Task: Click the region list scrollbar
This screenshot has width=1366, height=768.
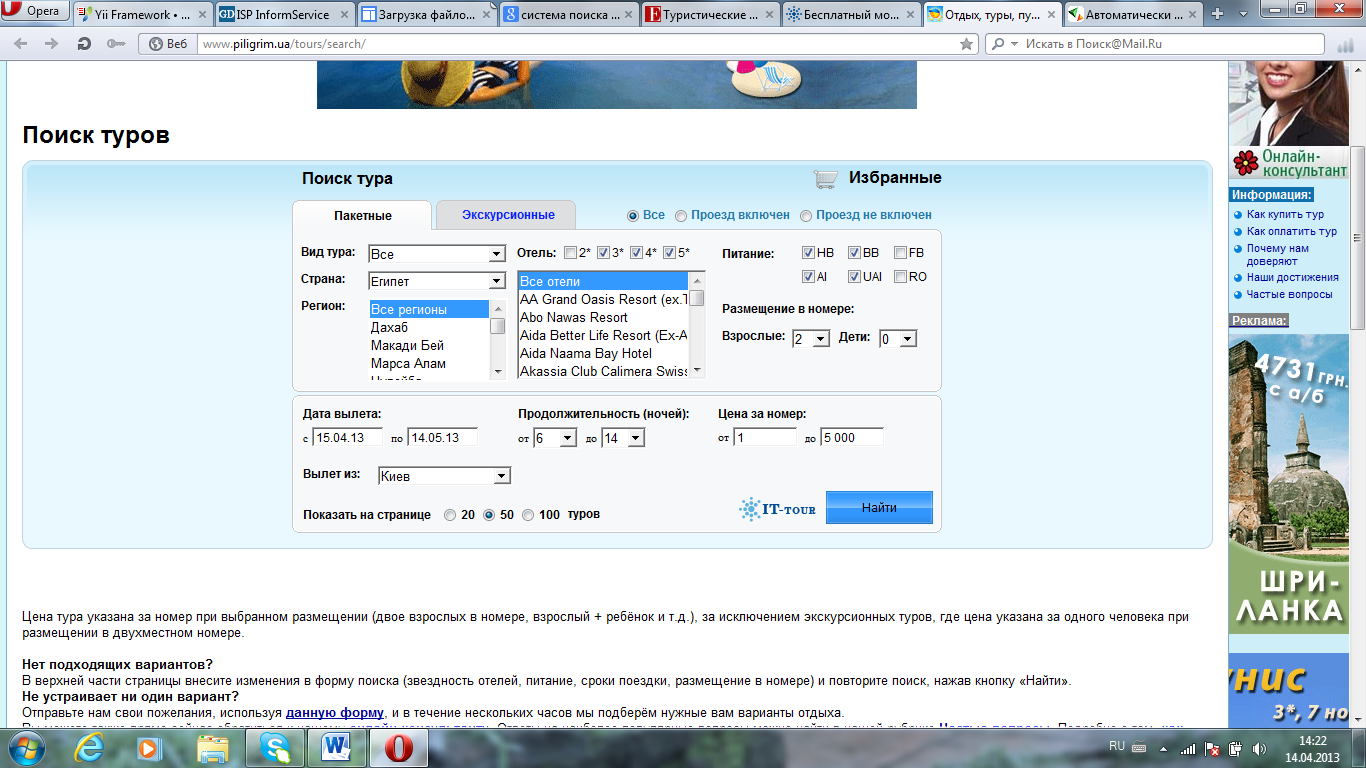Action: point(498,340)
